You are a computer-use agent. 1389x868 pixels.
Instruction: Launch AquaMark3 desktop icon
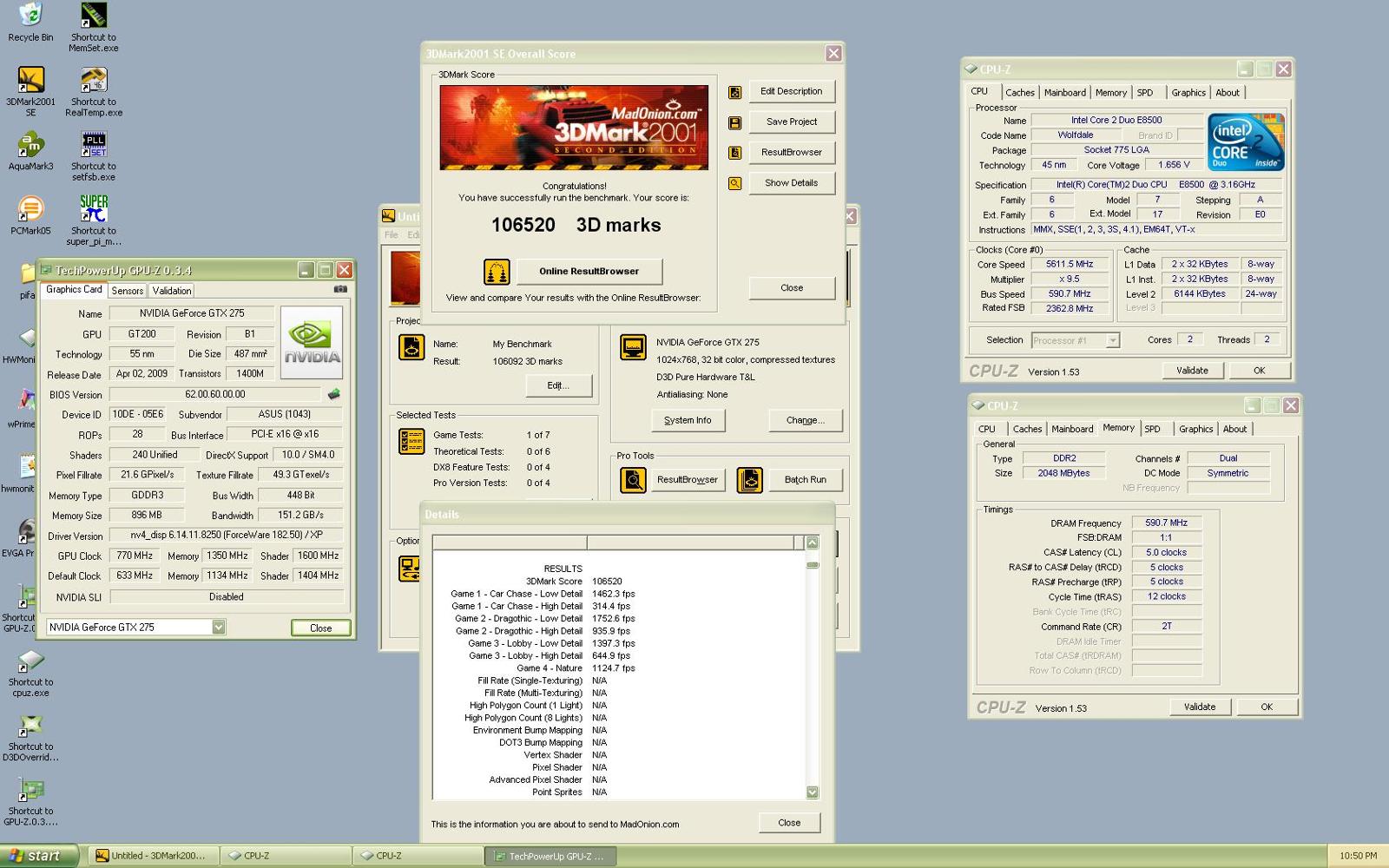[30, 144]
